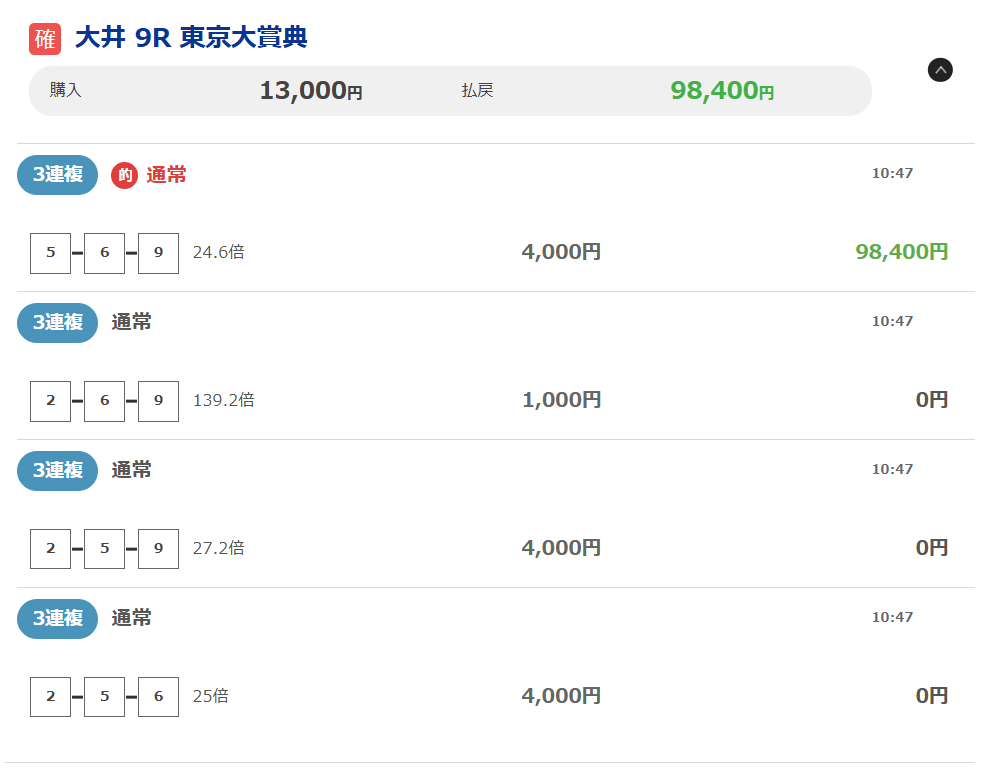Click horse number 2 in the 139.2倍 row
This screenshot has height=769, width=989.
tap(51, 401)
